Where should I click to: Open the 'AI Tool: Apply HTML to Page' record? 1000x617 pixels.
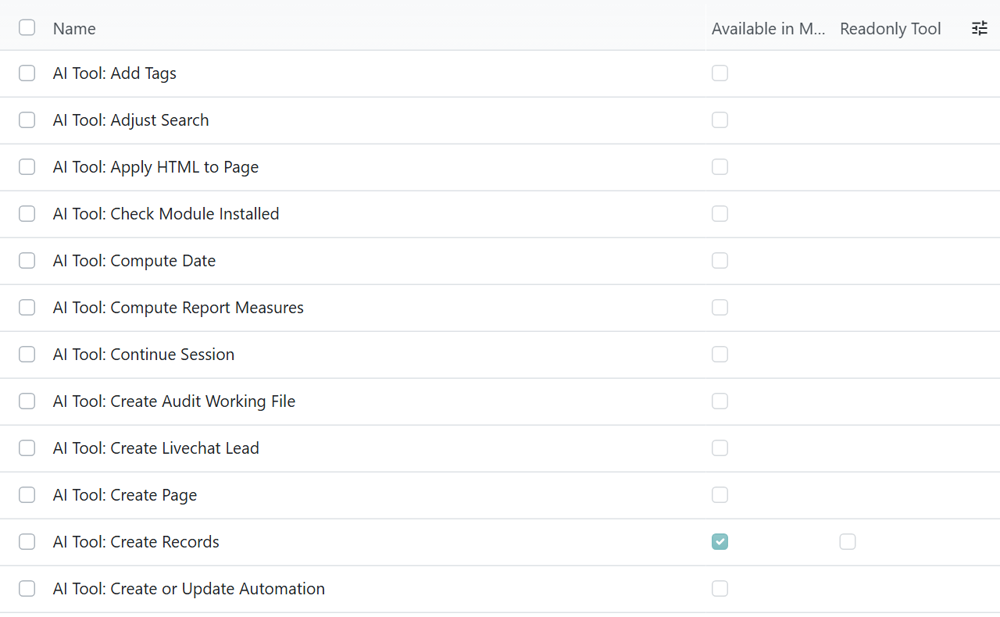[x=156, y=167]
